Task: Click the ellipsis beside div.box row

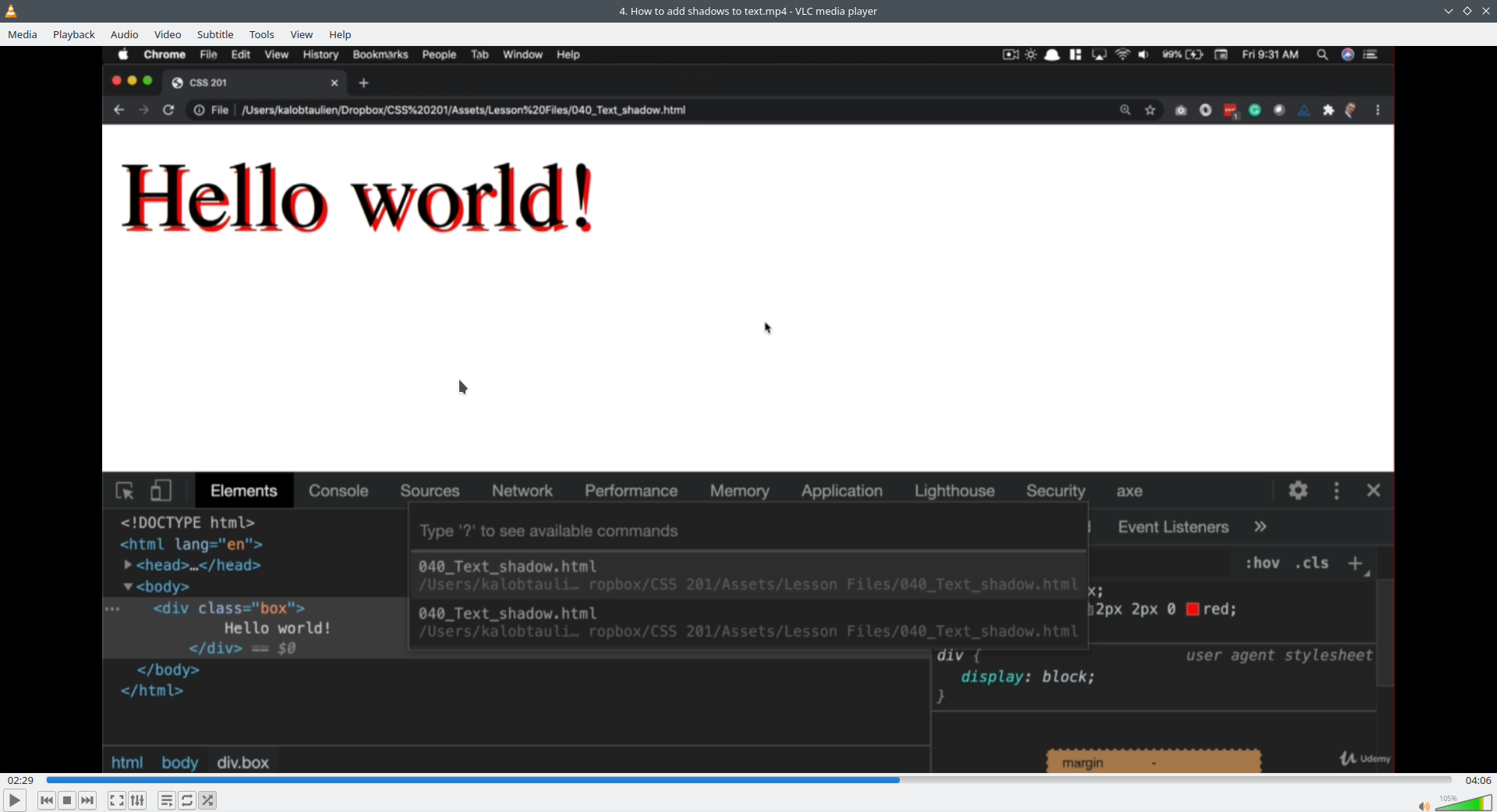Action: click(x=112, y=609)
